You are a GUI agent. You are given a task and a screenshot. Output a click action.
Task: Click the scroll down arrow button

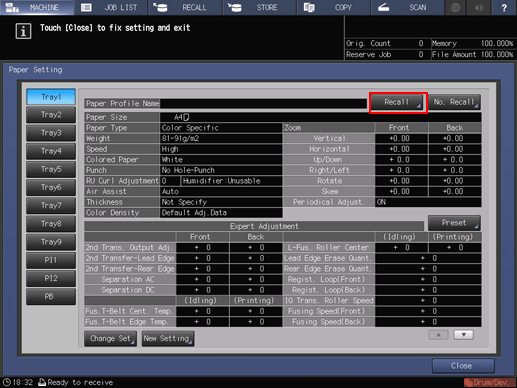pos(464,335)
